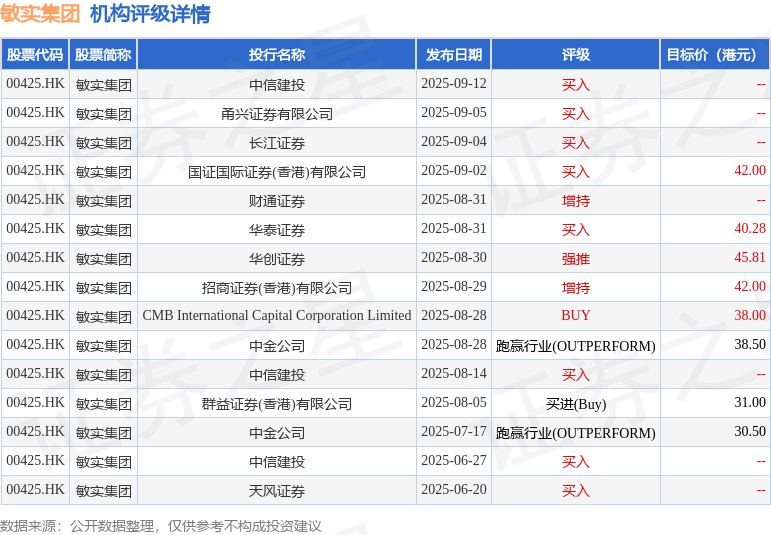
Task: Select the 目标价(港元) column header
Action: (715, 55)
